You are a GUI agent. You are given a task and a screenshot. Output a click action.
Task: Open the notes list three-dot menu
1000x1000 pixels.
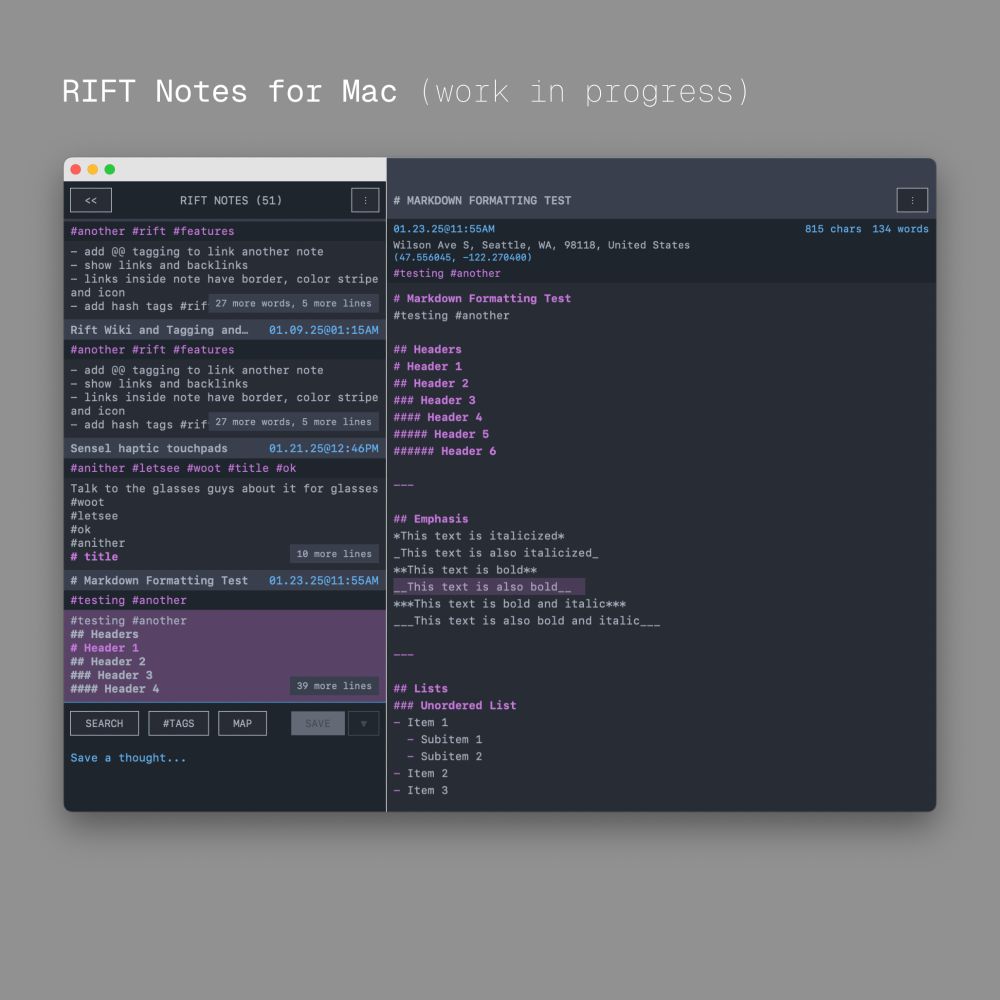click(x=365, y=200)
